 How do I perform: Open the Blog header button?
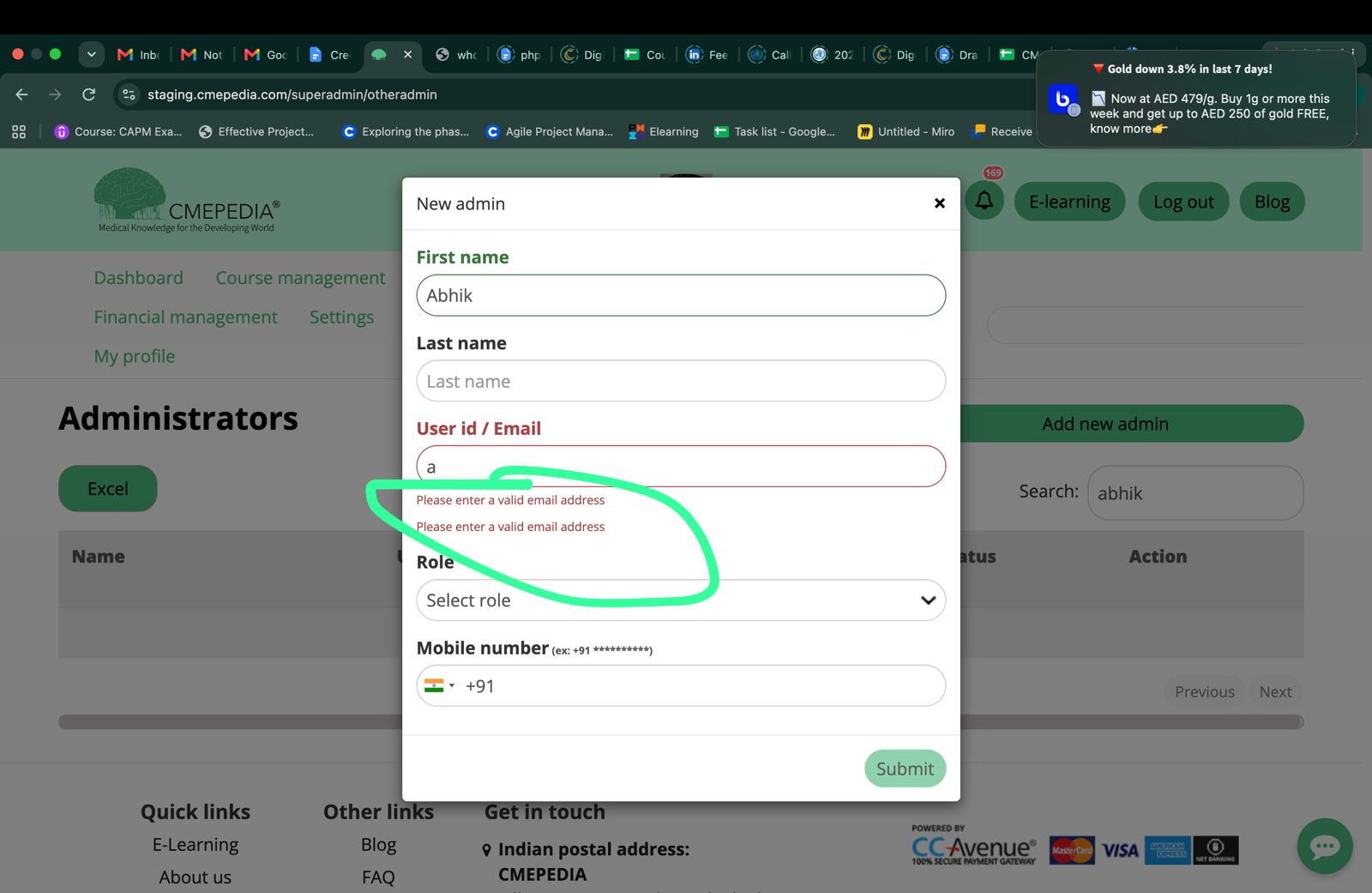click(x=1272, y=202)
